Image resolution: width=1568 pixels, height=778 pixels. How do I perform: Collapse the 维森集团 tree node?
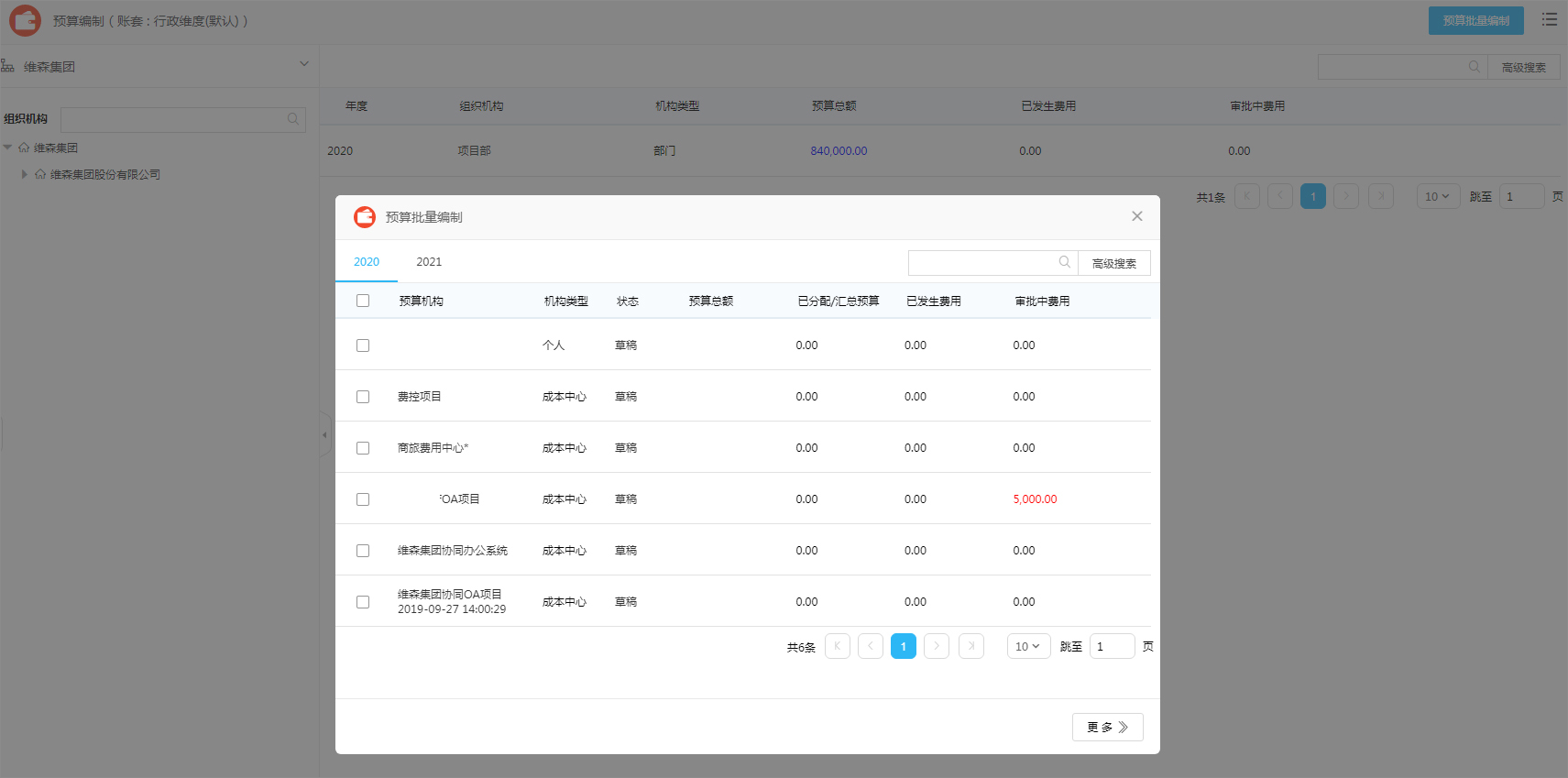click(7, 148)
